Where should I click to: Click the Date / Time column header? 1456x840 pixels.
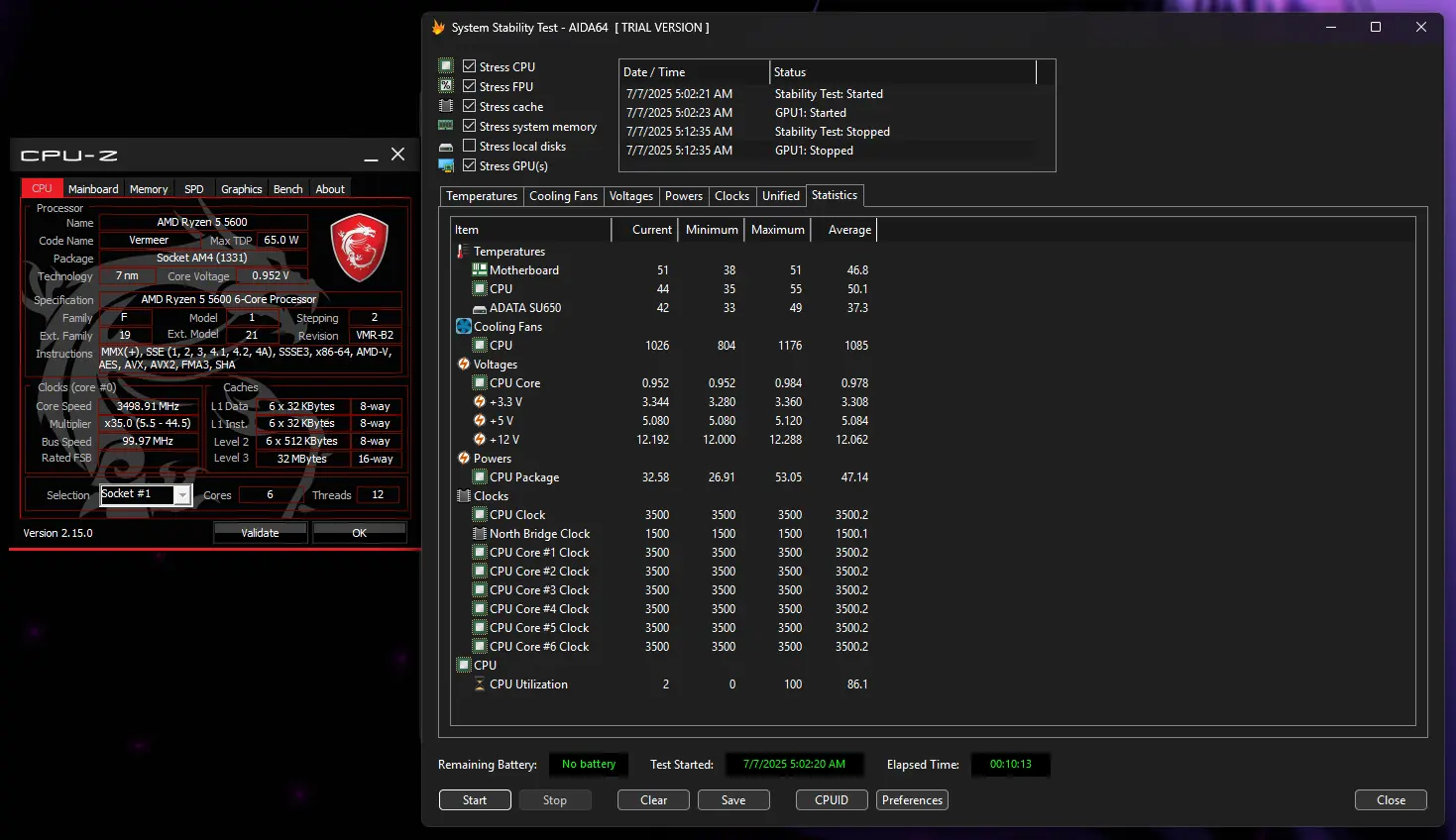[x=694, y=72]
